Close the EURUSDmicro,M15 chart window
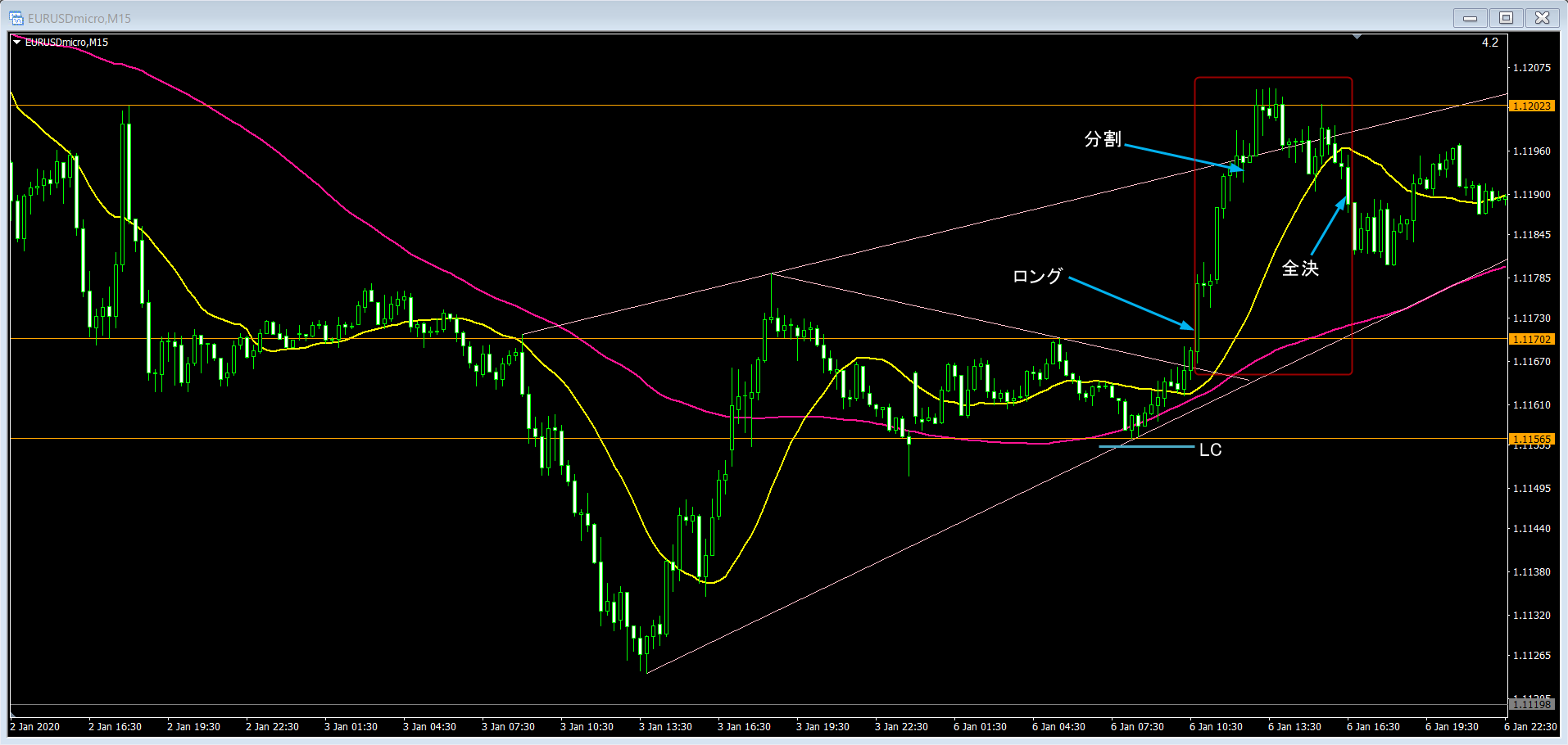This screenshot has width=1568, height=745. click(x=1543, y=18)
